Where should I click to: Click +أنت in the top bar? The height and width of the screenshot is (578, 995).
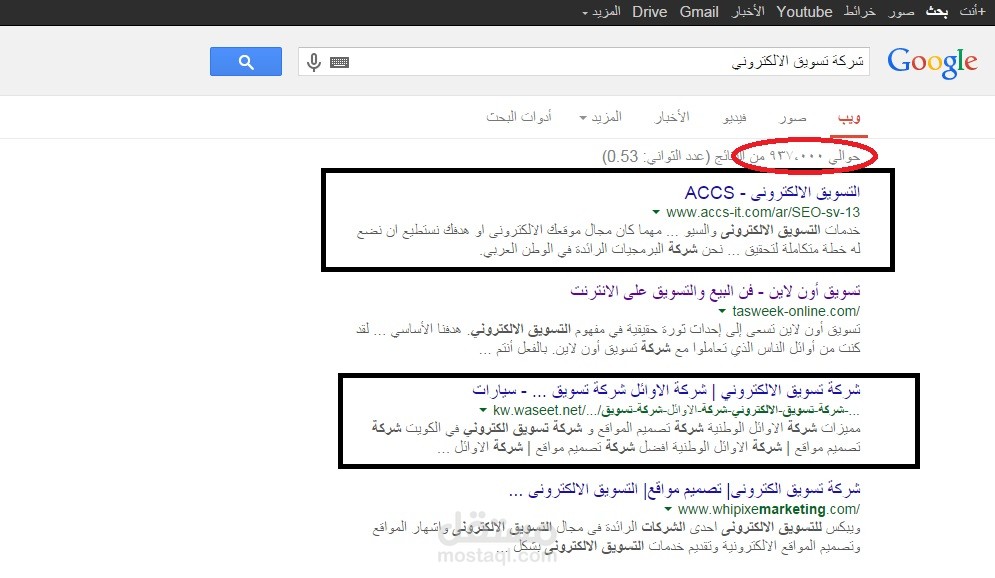[972, 12]
